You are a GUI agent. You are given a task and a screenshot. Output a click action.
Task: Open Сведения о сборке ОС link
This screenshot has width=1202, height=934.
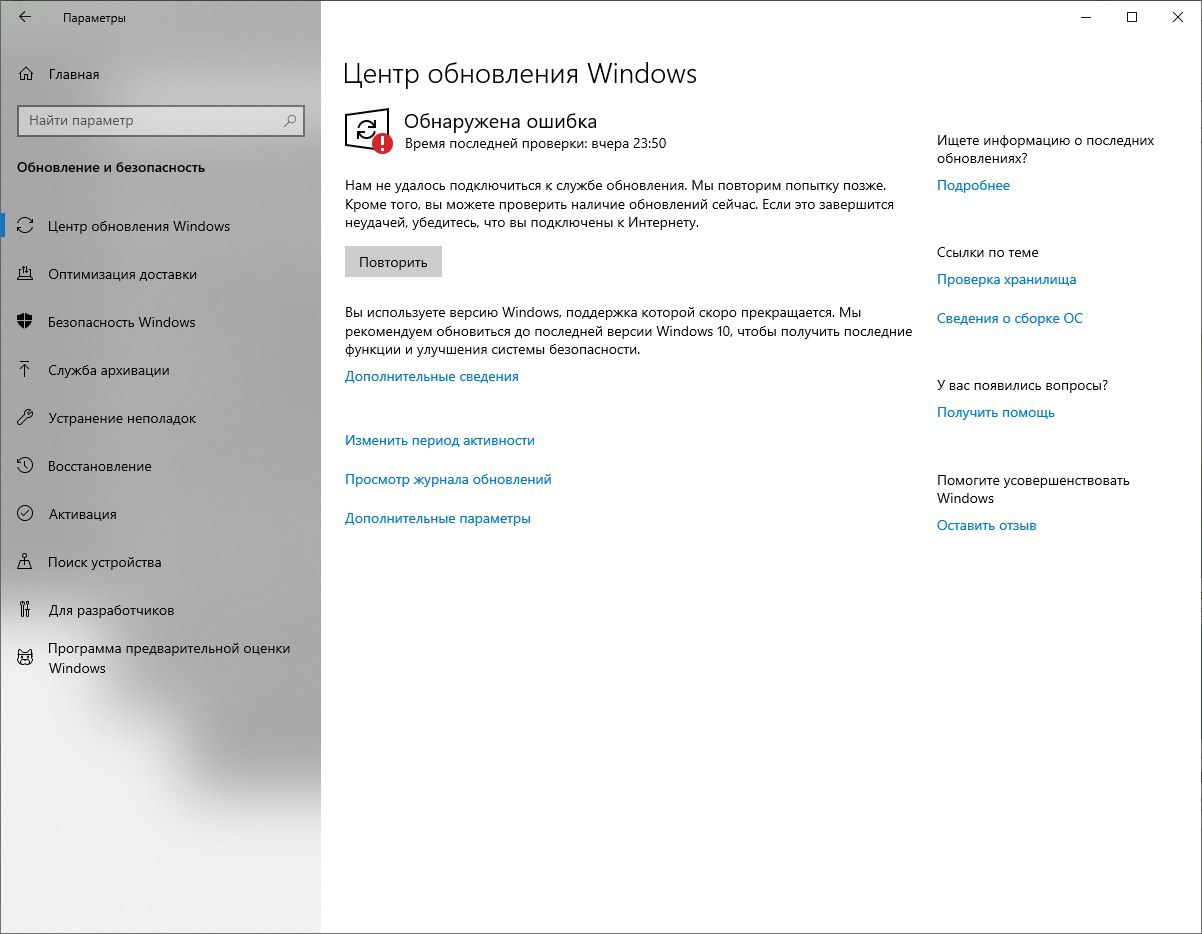pyautogui.click(x=1010, y=319)
